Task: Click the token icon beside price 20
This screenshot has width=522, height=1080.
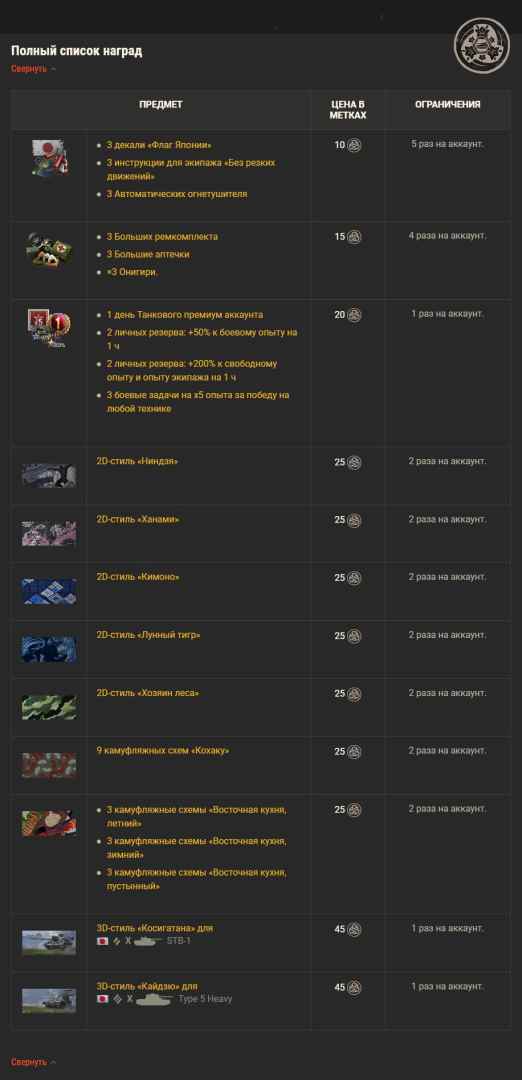Action: pyautogui.click(x=354, y=315)
